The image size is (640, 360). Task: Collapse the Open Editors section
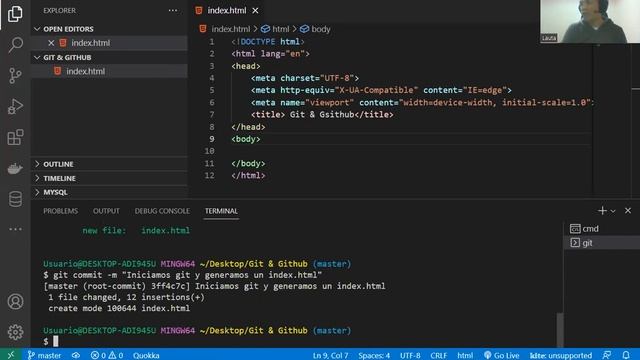[x=109, y=29]
